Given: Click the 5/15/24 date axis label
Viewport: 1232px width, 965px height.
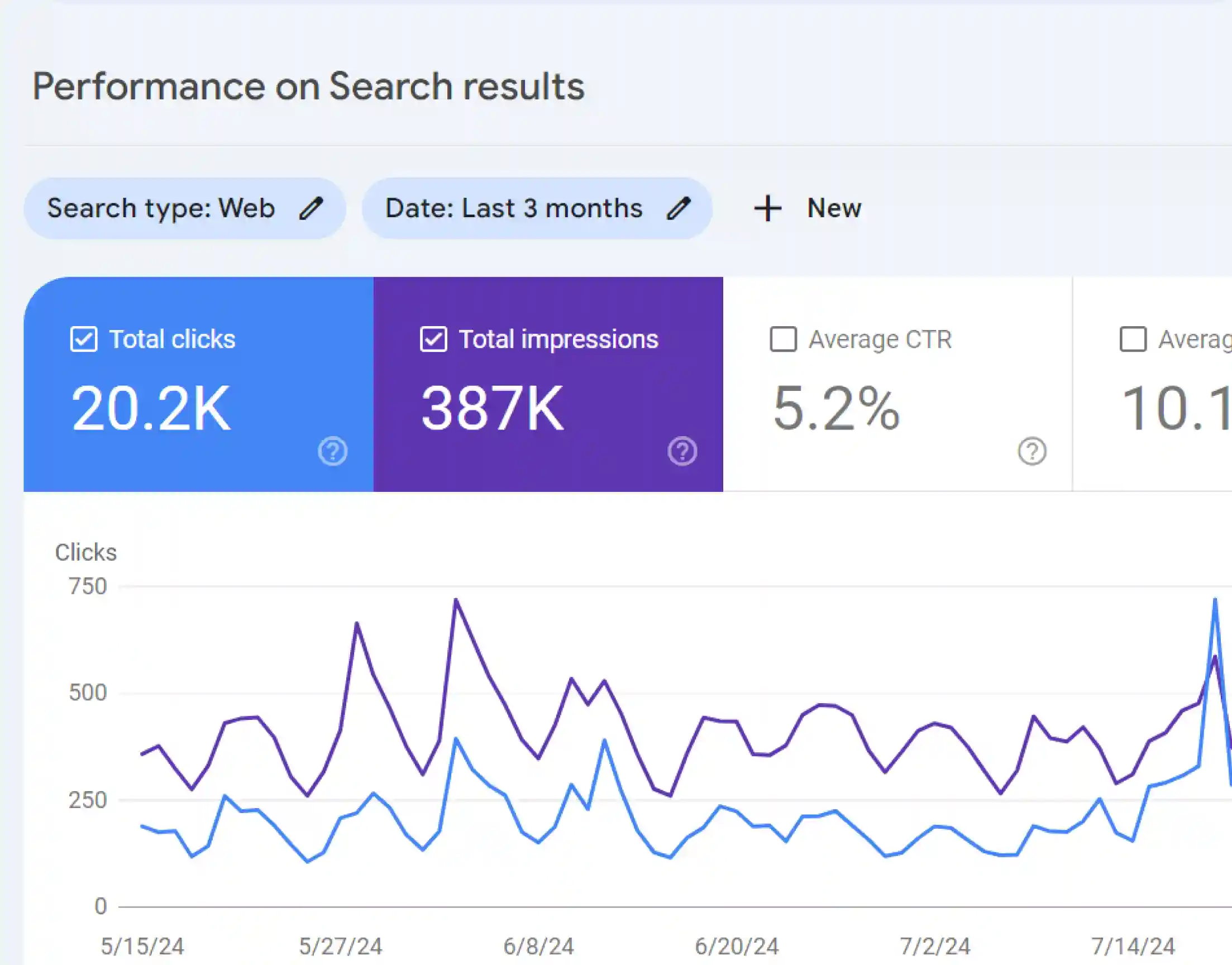Looking at the screenshot, I should 142,947.
